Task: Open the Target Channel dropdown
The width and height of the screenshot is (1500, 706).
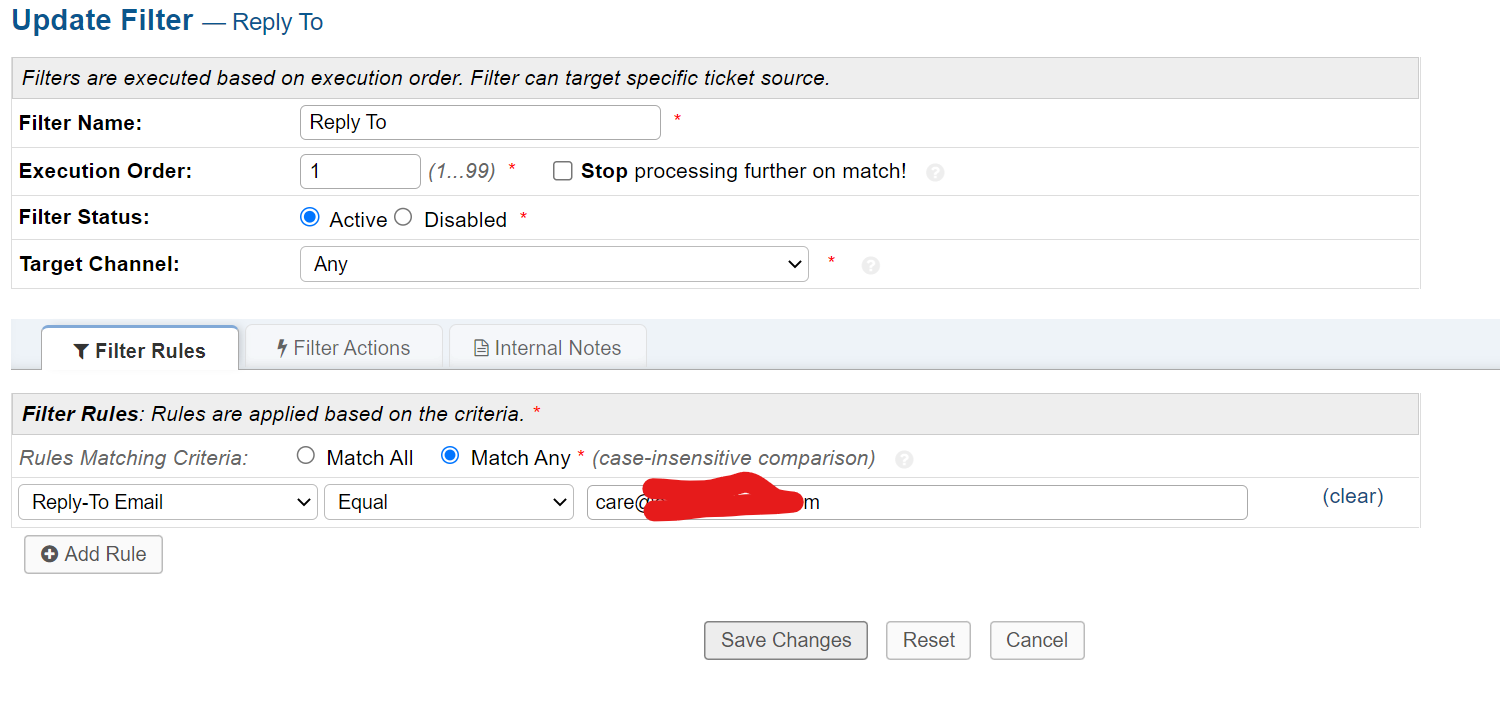Action: [x=554, y=264]
